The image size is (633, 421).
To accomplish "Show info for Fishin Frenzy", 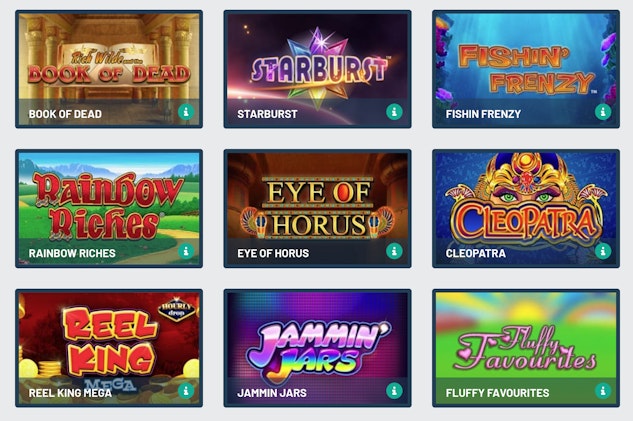I will coord(603,111).
